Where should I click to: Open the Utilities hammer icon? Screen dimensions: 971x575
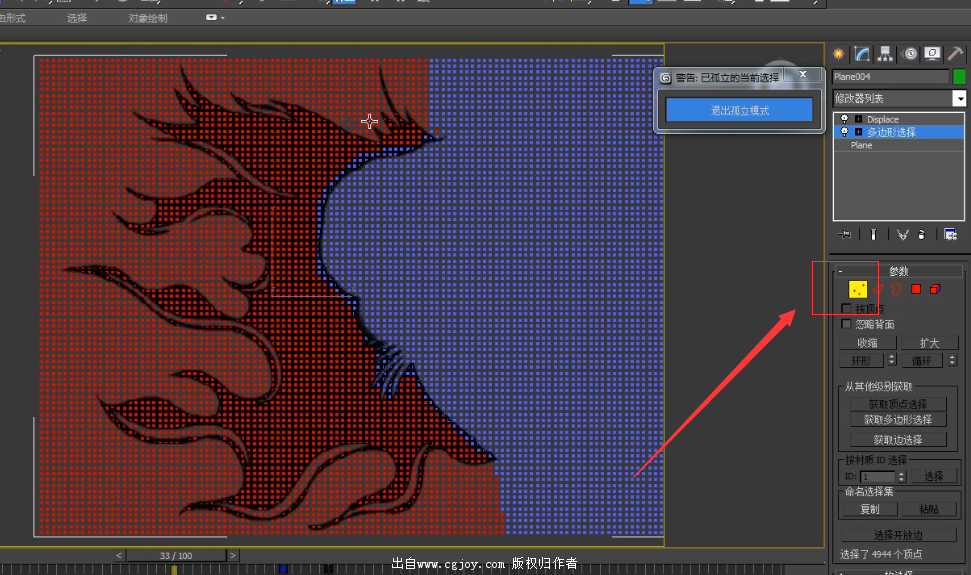tap(955, 54)
